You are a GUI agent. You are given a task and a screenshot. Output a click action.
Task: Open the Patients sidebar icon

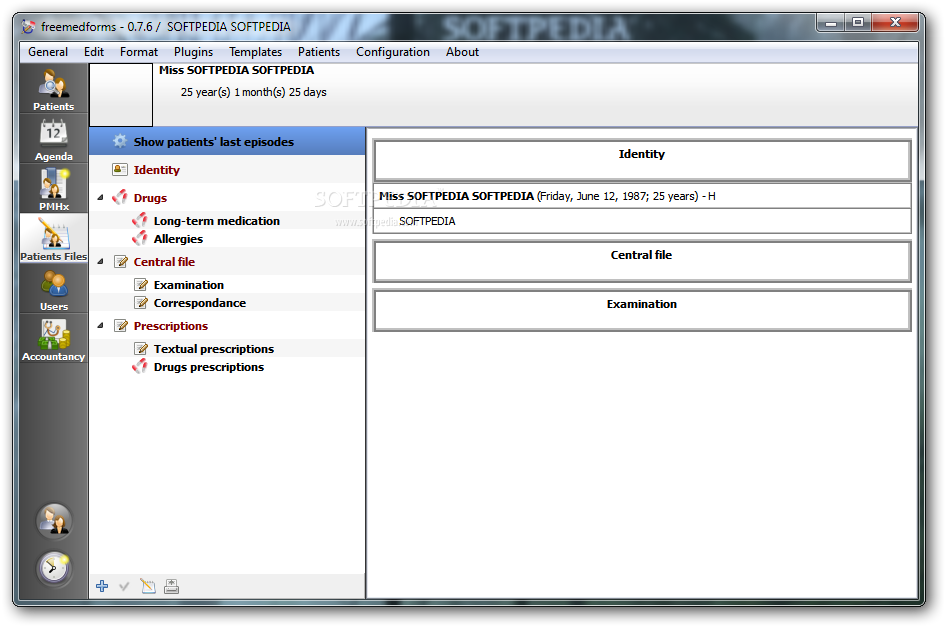point(54,89)
